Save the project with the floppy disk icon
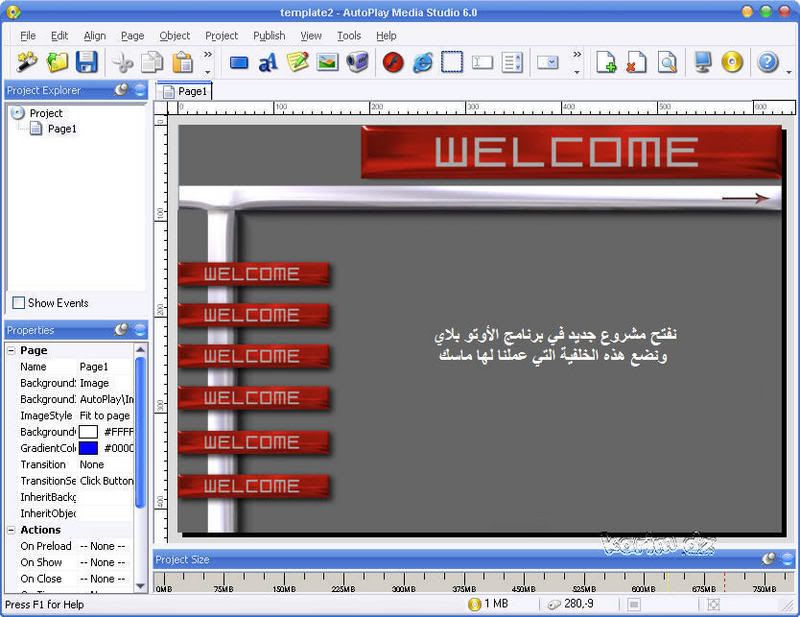The width and height of the screenshot is (800, 617). pyautogui.click(x=87, y=63)
